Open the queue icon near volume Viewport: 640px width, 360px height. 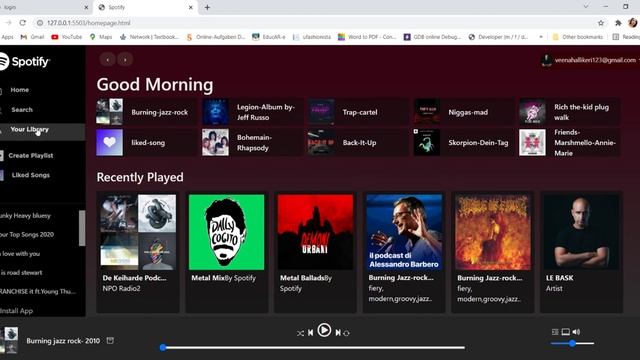pyautogui.click(x=555, y=332)
